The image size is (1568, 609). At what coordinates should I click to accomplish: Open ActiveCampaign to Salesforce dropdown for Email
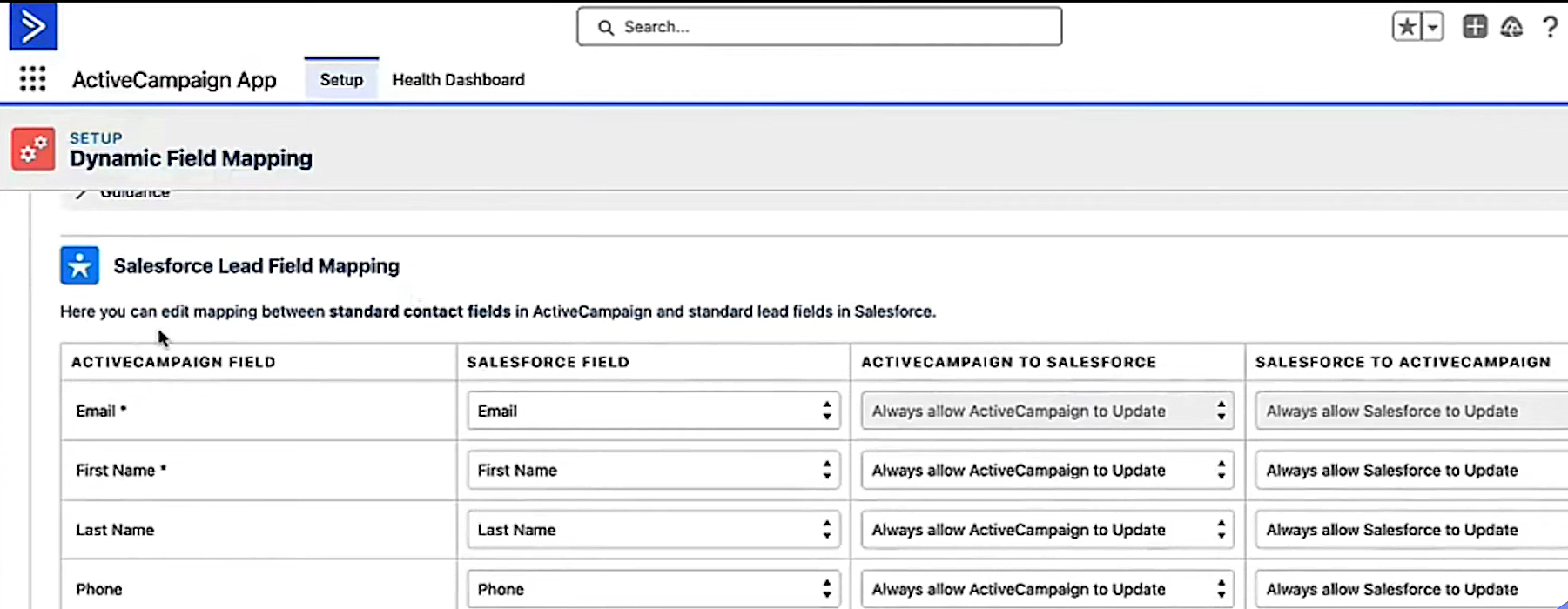(1047, 411)
